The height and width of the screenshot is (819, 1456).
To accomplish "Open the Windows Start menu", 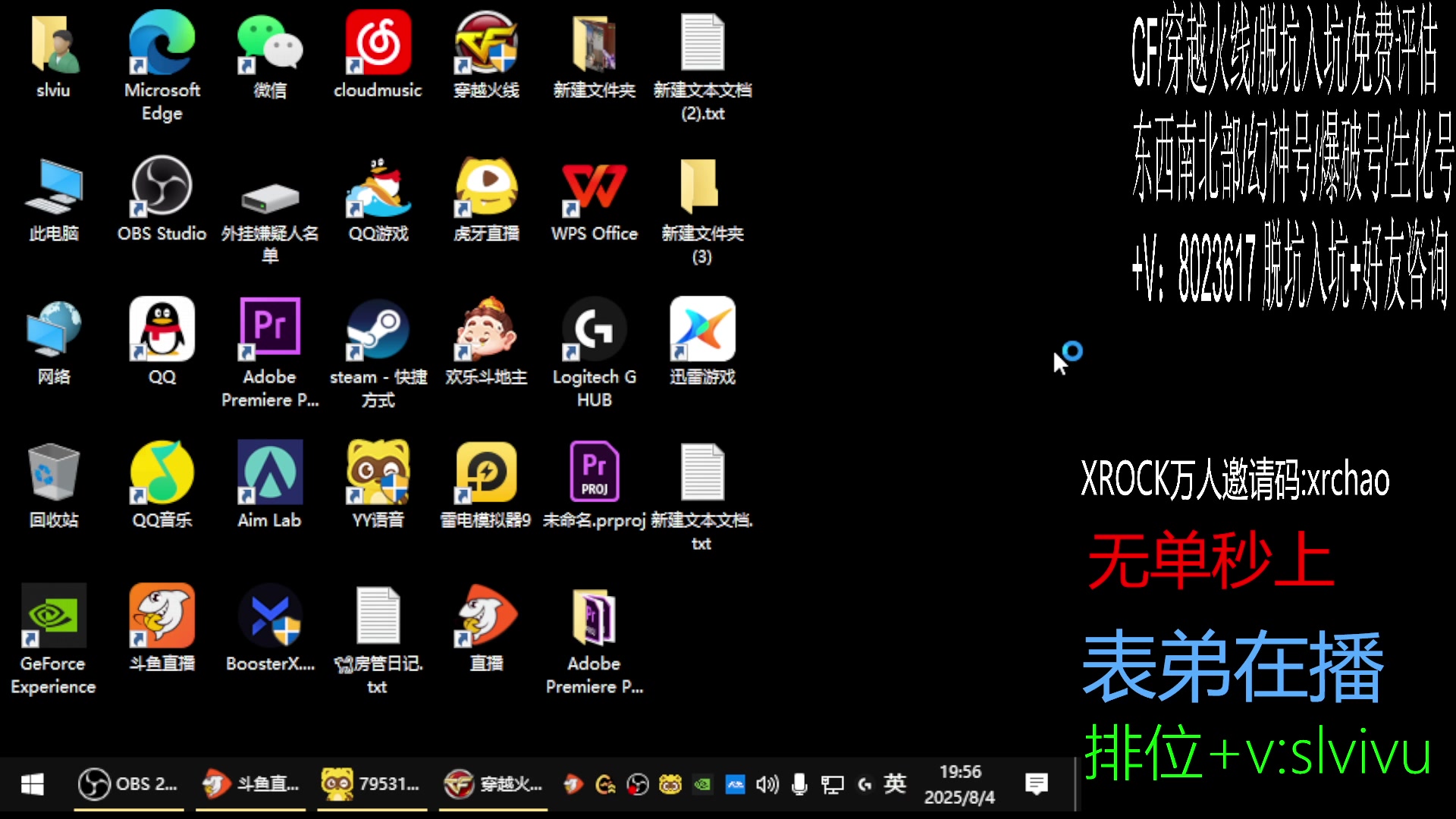I will point(32,784).
